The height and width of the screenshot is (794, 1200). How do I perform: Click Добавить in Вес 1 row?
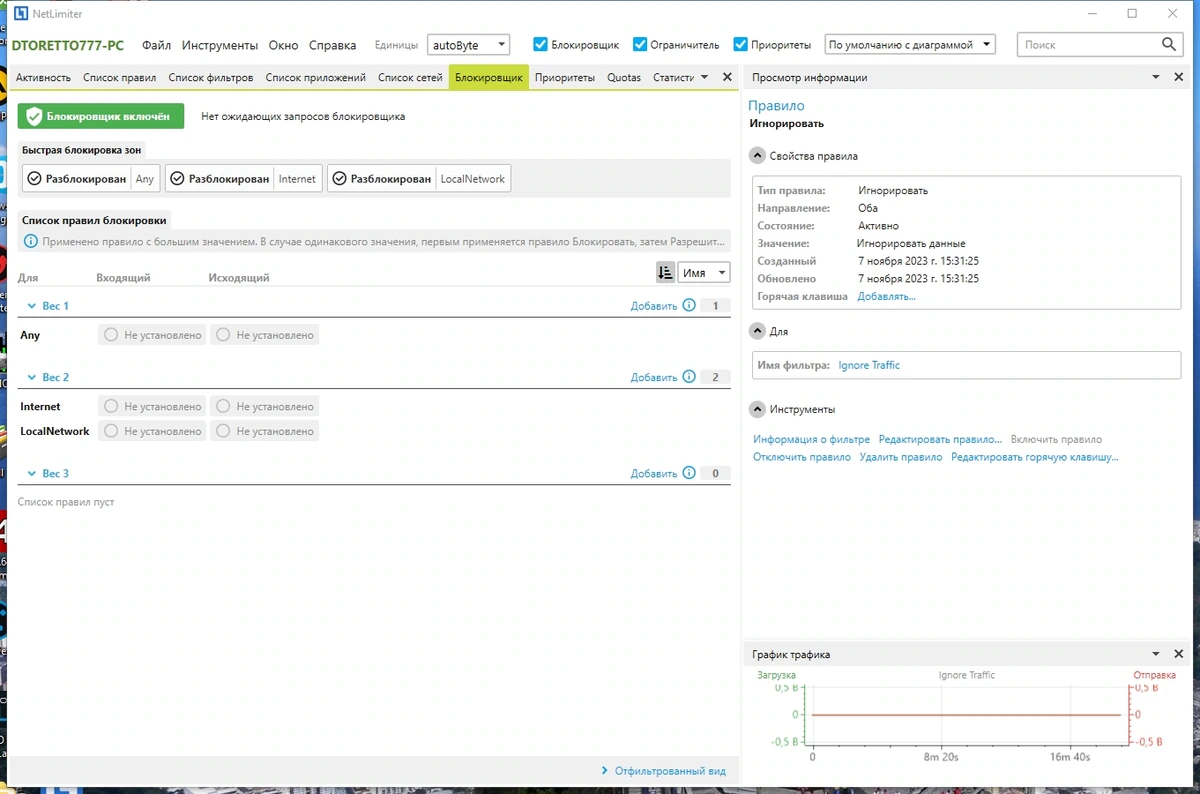(x=654, y=306)
